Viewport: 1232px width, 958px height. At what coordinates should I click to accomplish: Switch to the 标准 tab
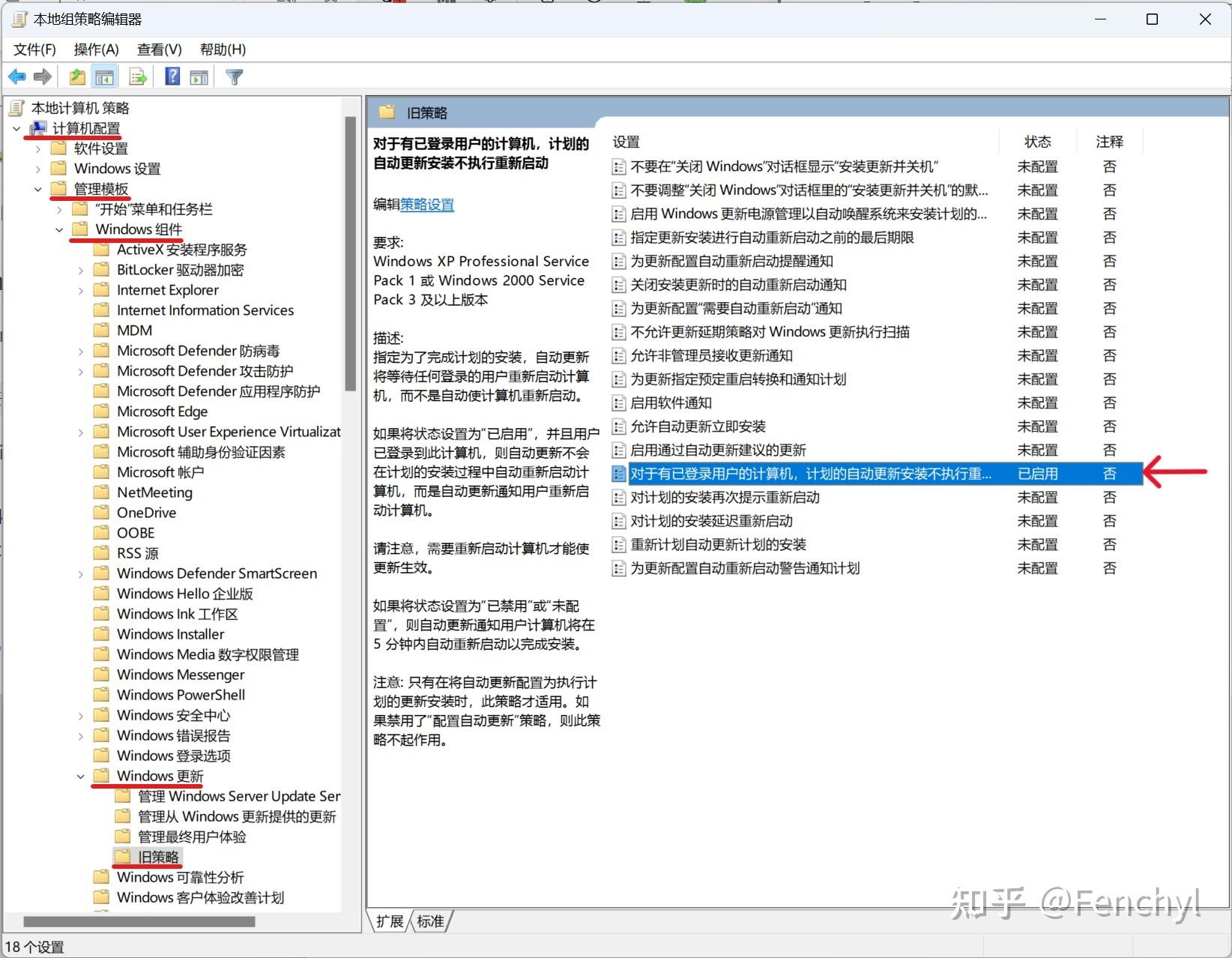click(x=431, y=921)
